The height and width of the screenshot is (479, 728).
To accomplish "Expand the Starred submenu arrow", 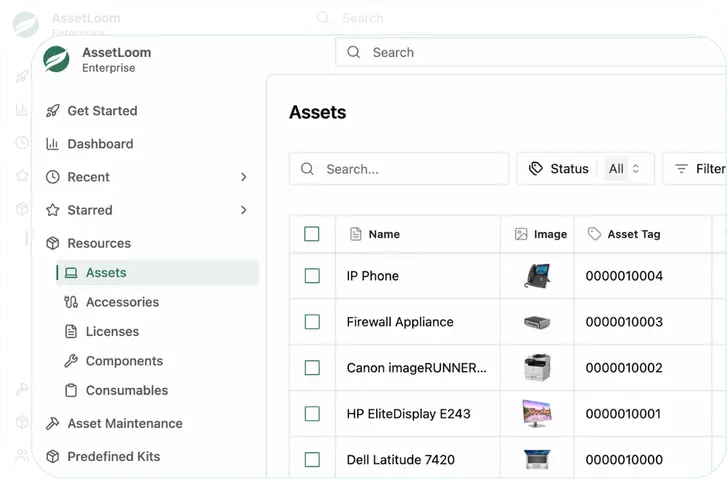I will (244, 210).
